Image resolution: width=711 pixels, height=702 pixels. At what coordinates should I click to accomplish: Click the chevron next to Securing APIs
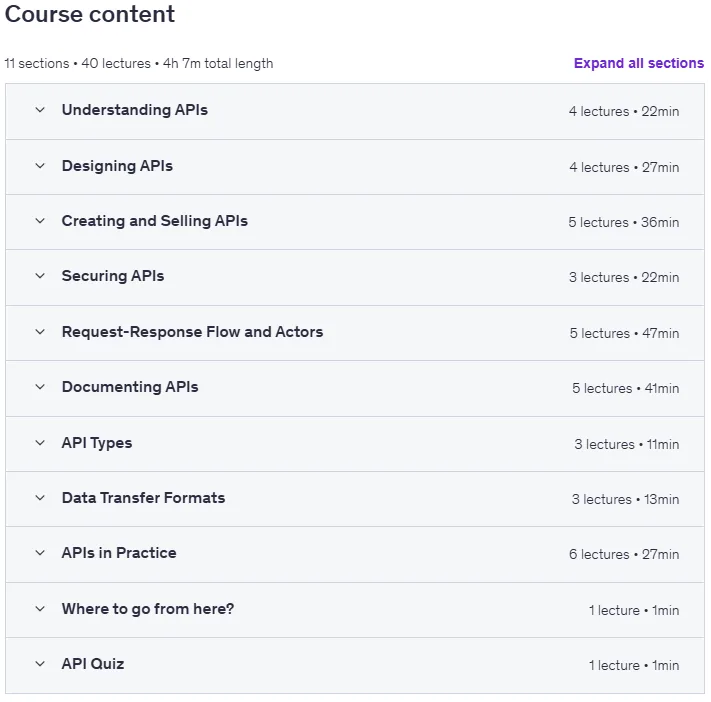point(40,276)
